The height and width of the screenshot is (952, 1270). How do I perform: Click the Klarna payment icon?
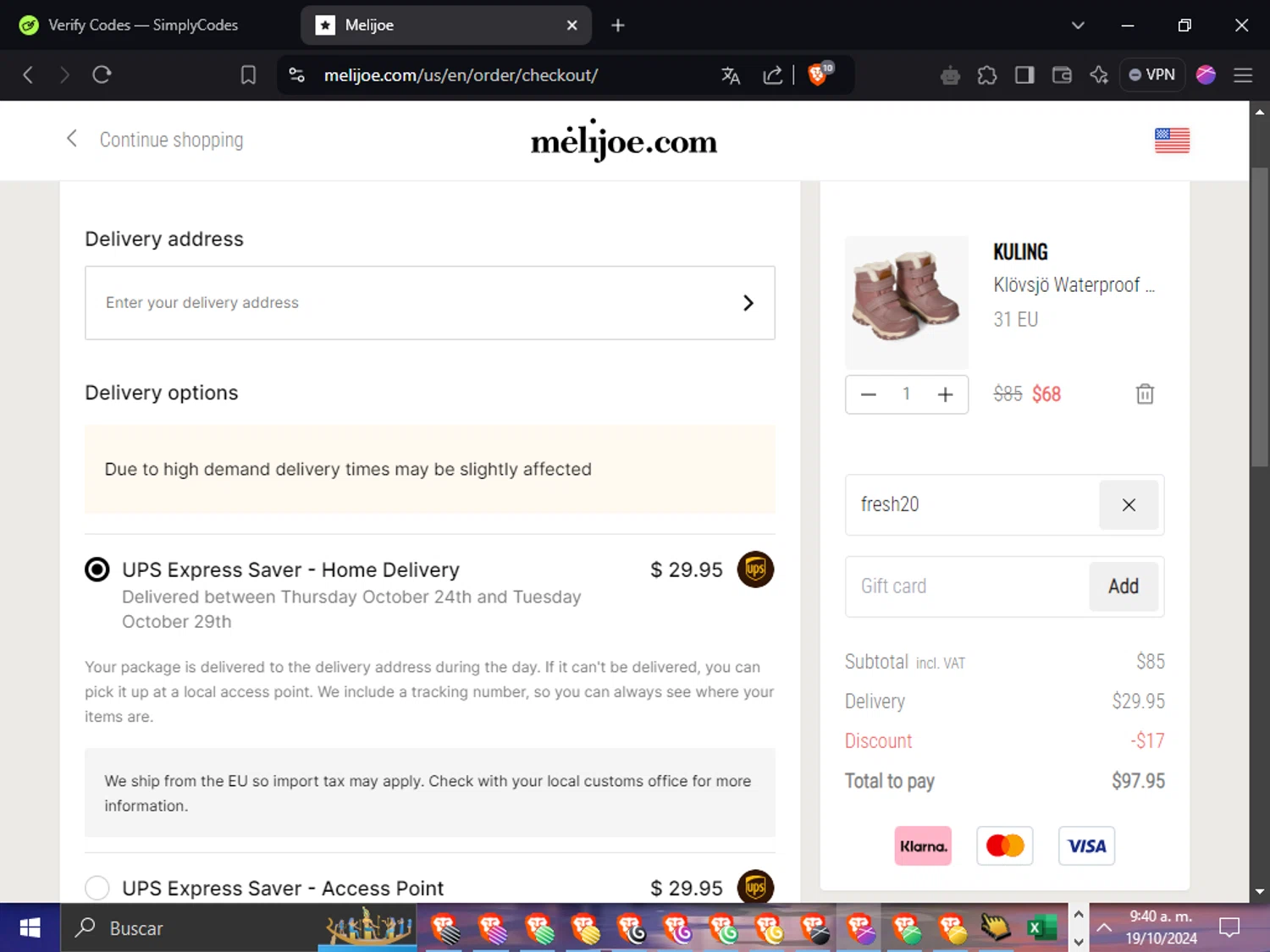(923, 846)
